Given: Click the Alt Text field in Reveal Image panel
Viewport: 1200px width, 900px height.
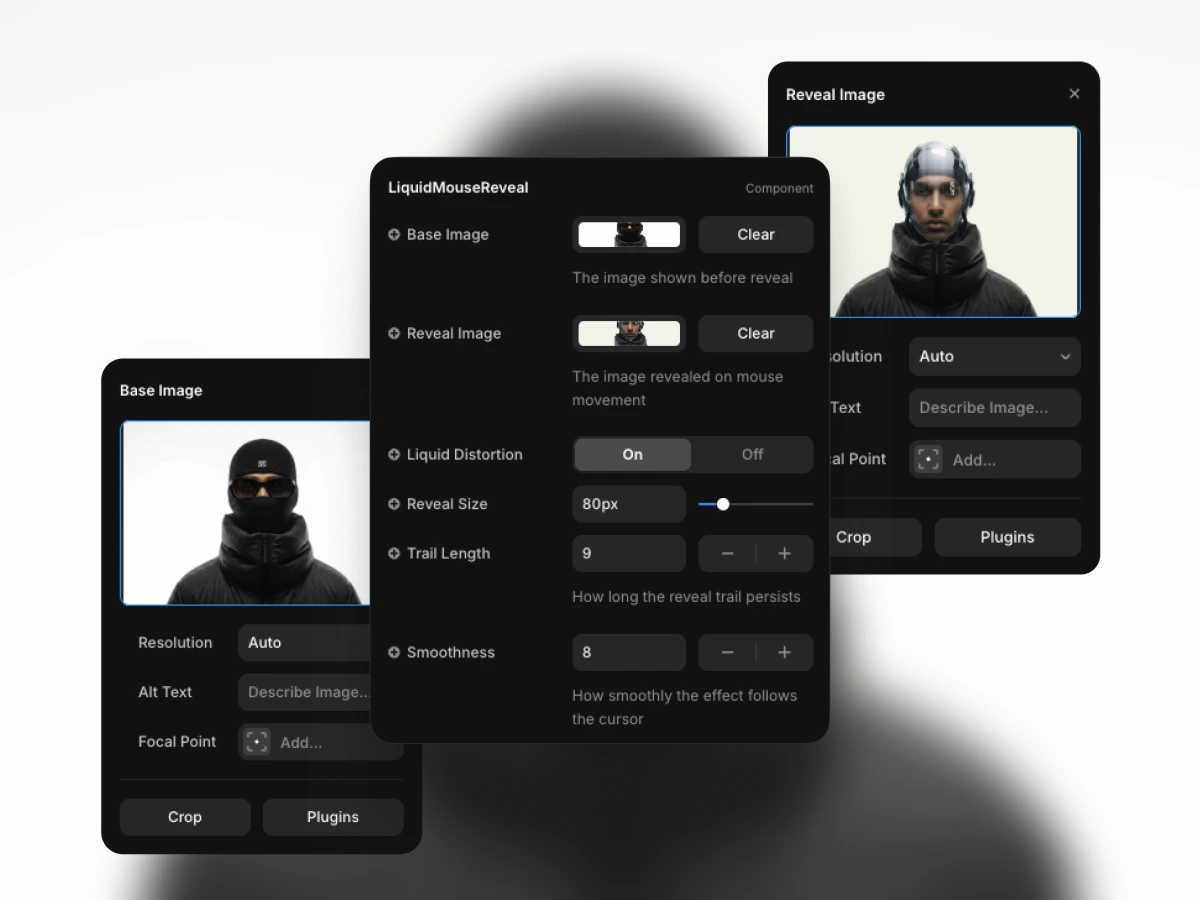Looking at the screenshot, I should tap(995, 408).
